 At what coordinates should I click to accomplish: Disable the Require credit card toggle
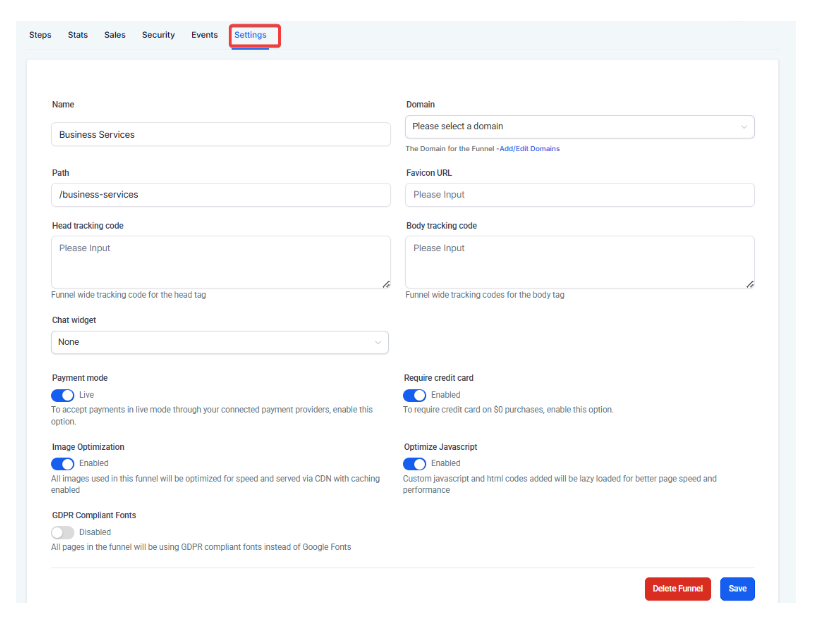click(415, 395)
